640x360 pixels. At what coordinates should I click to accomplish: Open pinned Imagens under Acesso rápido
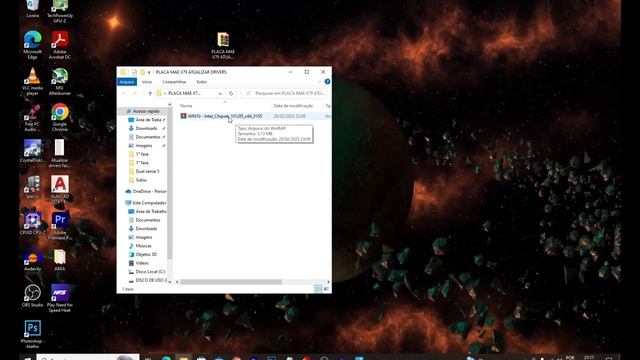pyautogui.click(x=144, y=146)
